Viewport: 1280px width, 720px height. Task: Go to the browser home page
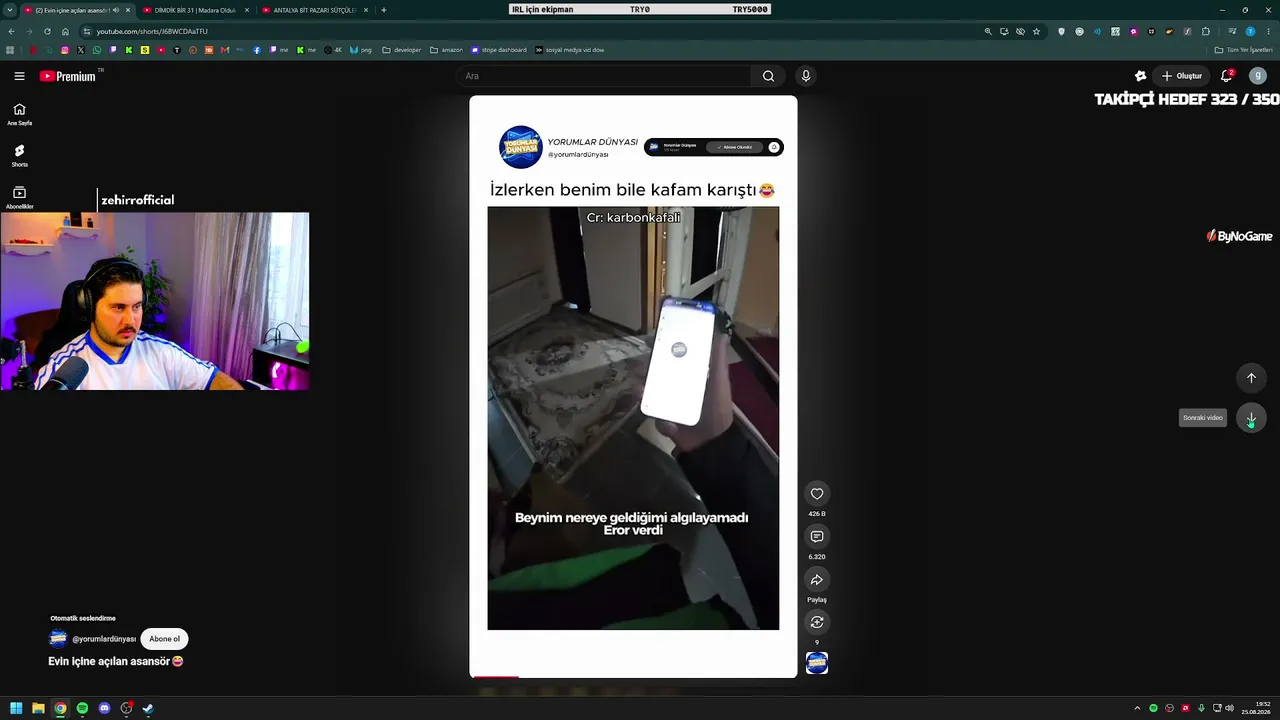pos(65,31)
